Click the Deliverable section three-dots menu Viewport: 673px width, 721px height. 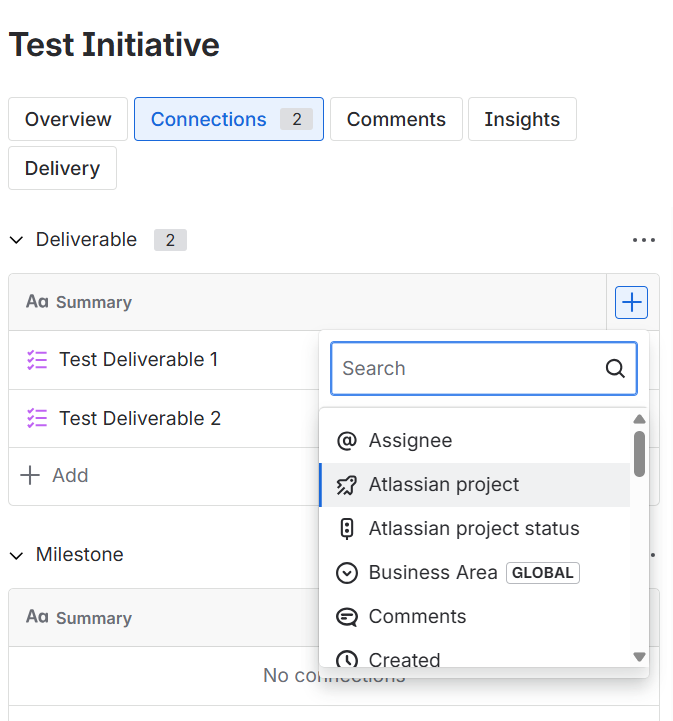pyautogui.click(x=644, y=240)
